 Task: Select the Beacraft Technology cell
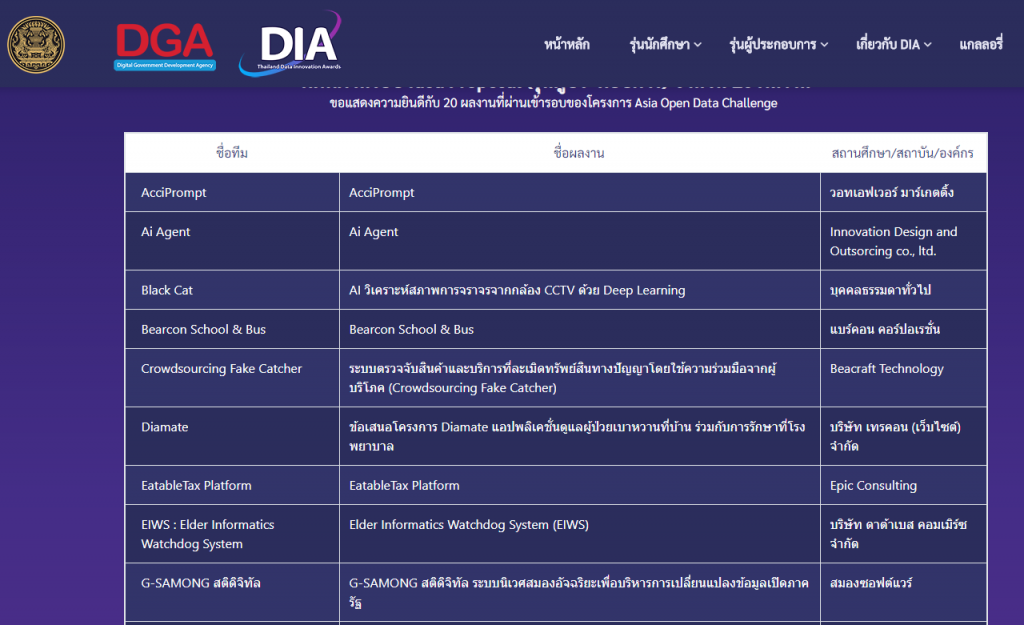[x=903, y=377]
